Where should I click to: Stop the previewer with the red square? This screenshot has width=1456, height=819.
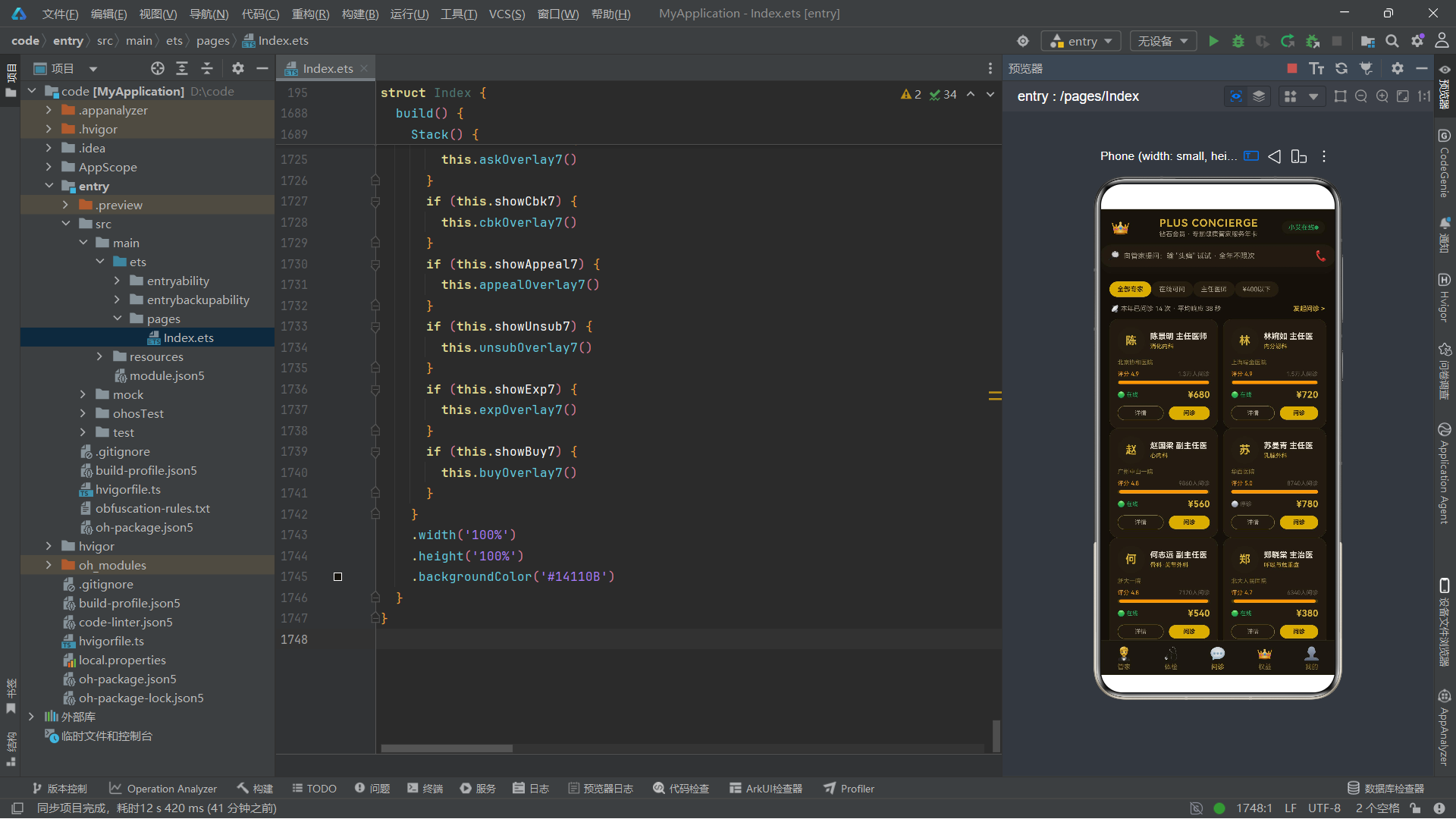[1292, 68]
